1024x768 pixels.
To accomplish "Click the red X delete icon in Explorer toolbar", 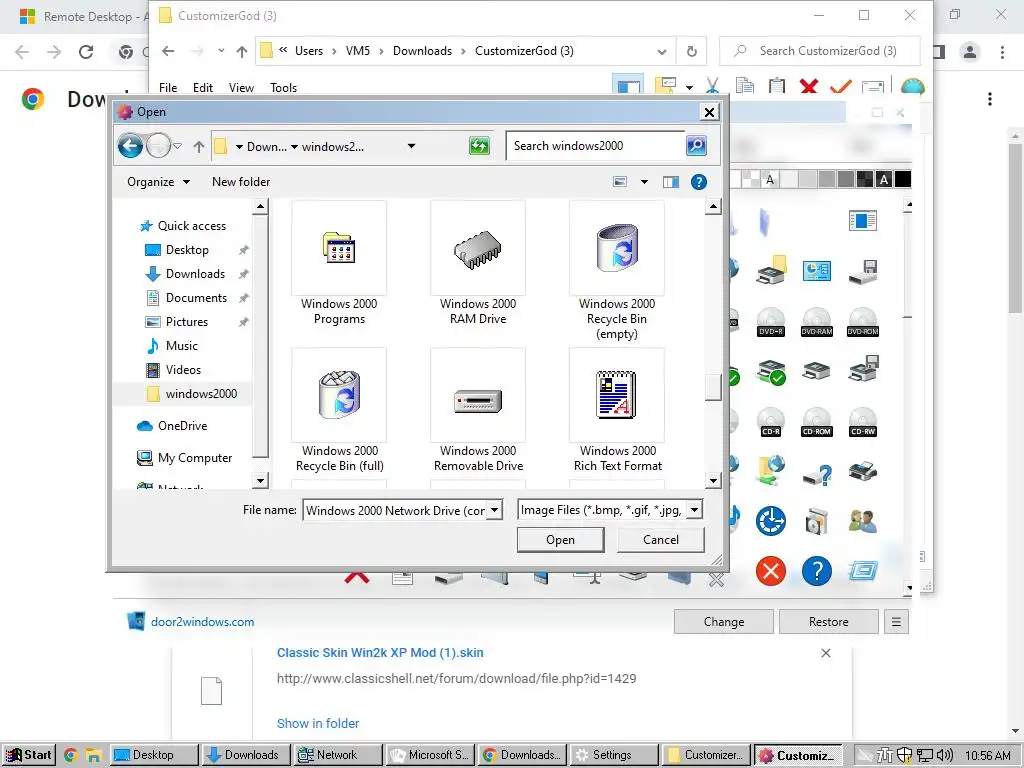I will point(808,86).
